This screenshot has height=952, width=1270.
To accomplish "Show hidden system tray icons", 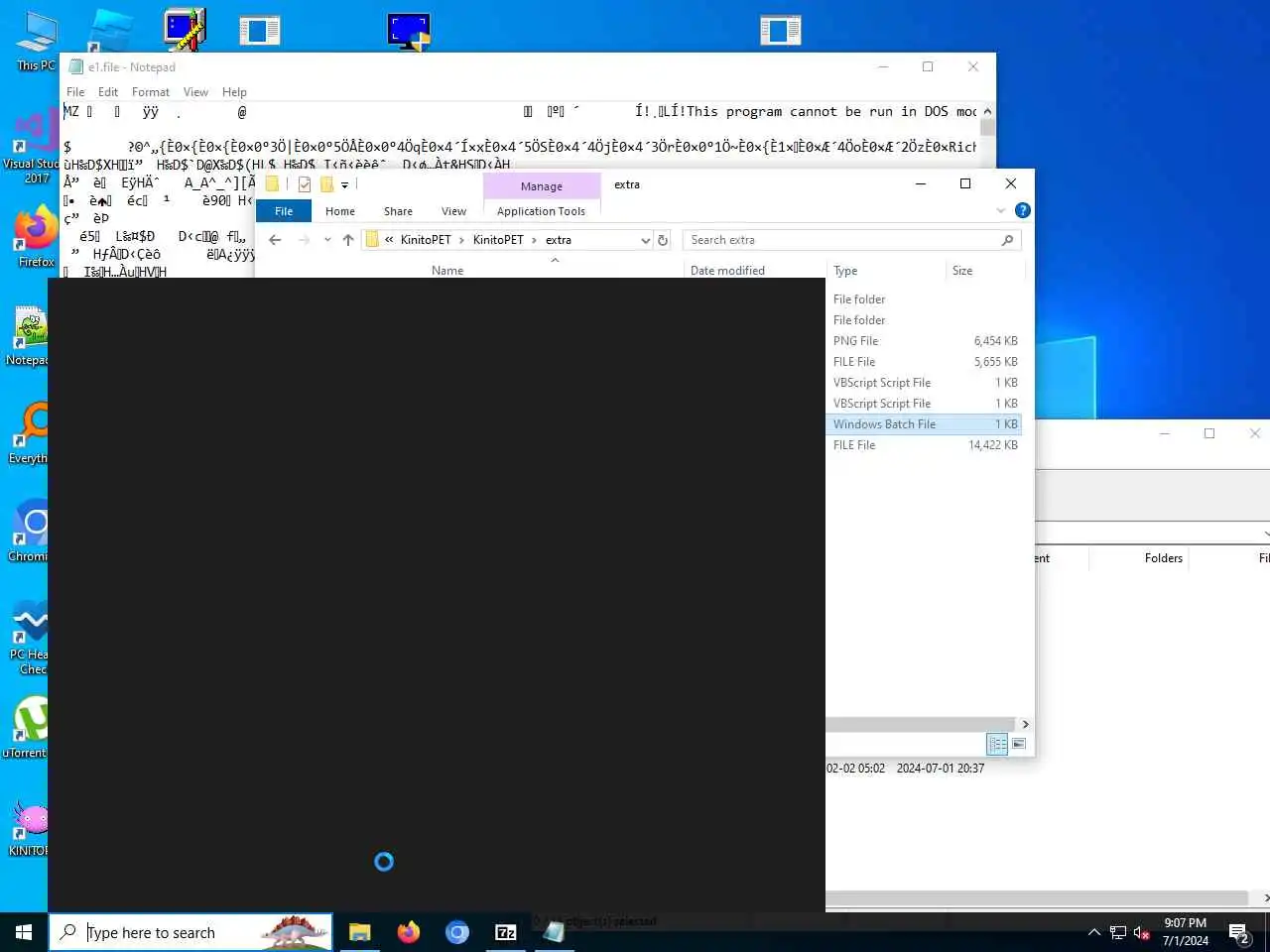I will click(x=1094, y=932).
